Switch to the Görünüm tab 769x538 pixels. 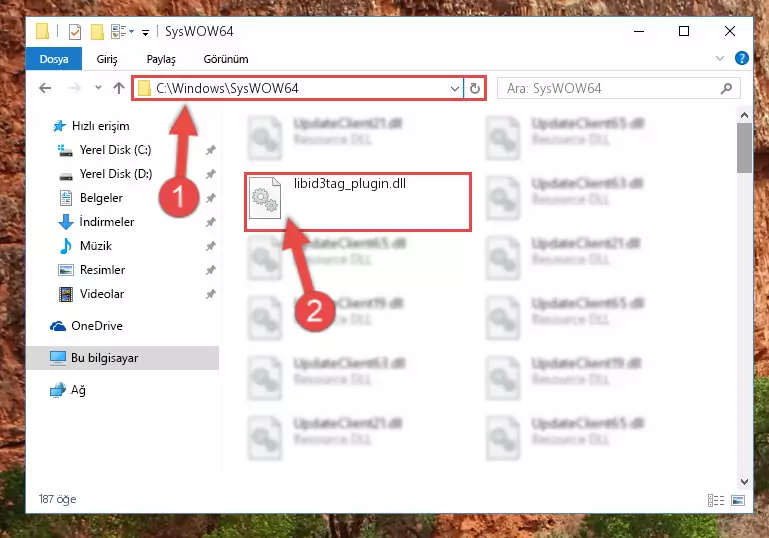[226, 59]
